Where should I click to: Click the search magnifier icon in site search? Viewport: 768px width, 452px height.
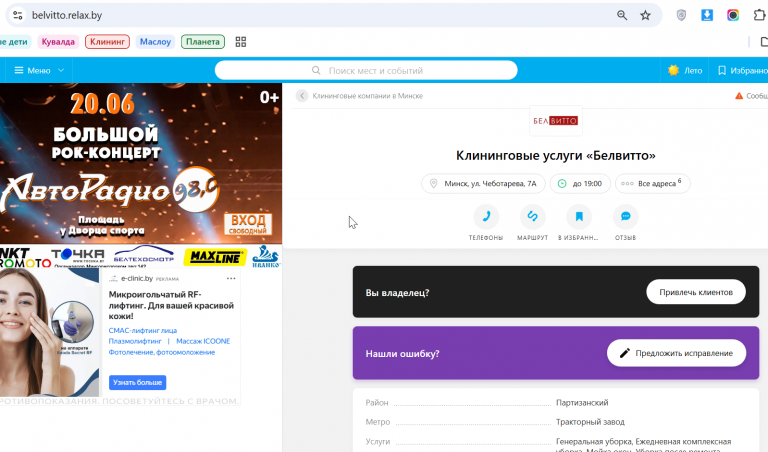click(x=316, y=71)
